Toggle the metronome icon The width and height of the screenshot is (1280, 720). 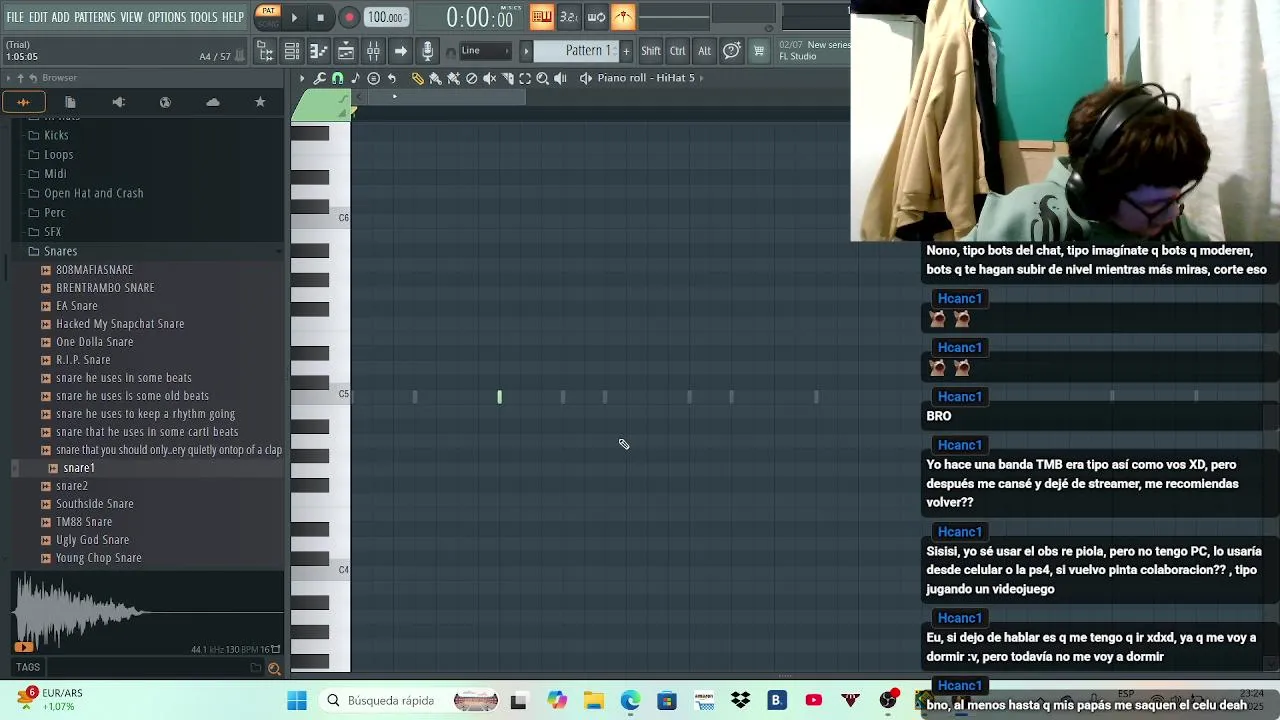(623, 16)
